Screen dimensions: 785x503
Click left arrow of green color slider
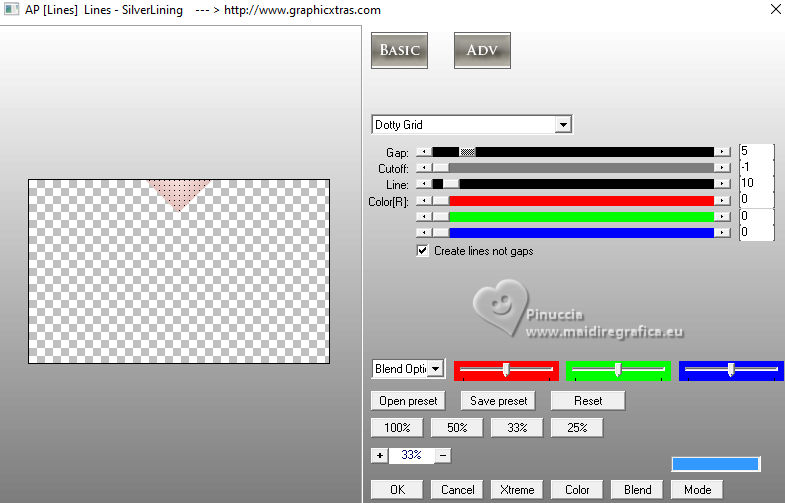click(x=424, y=217)
